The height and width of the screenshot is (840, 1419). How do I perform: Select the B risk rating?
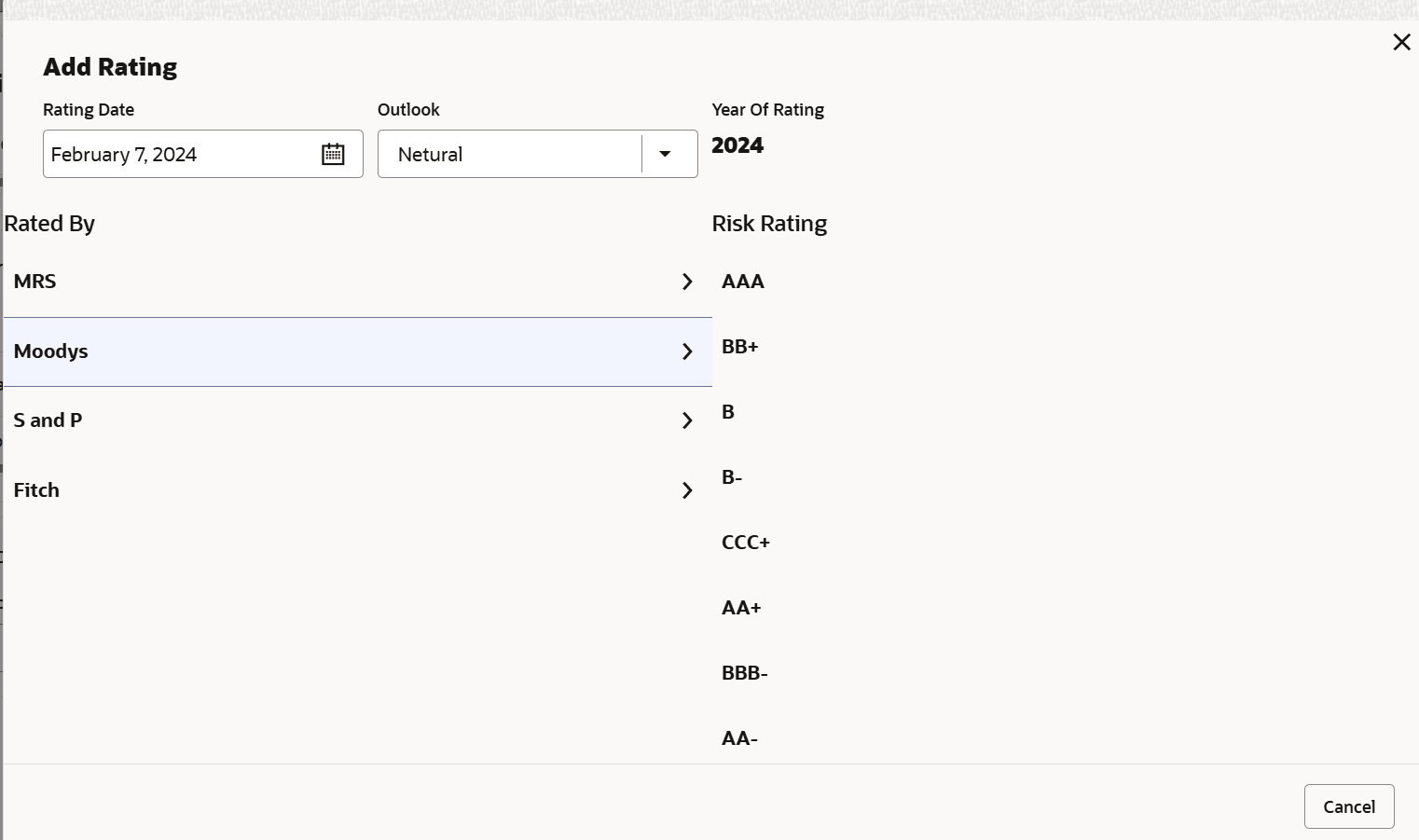[728, 412]
